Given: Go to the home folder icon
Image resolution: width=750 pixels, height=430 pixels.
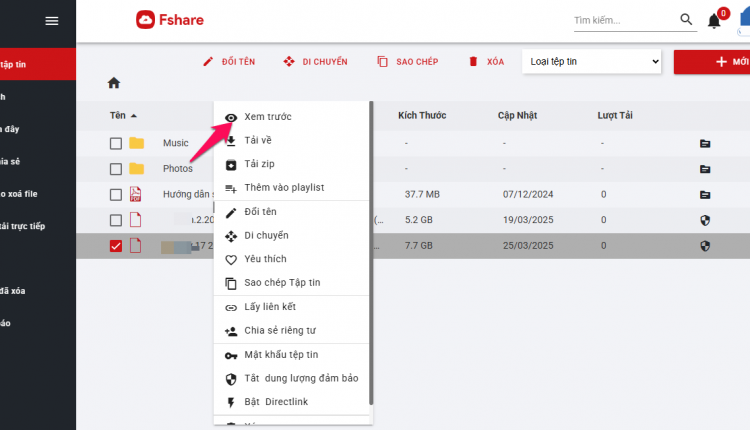Looking at the screenshot, I should click(114, 83).
